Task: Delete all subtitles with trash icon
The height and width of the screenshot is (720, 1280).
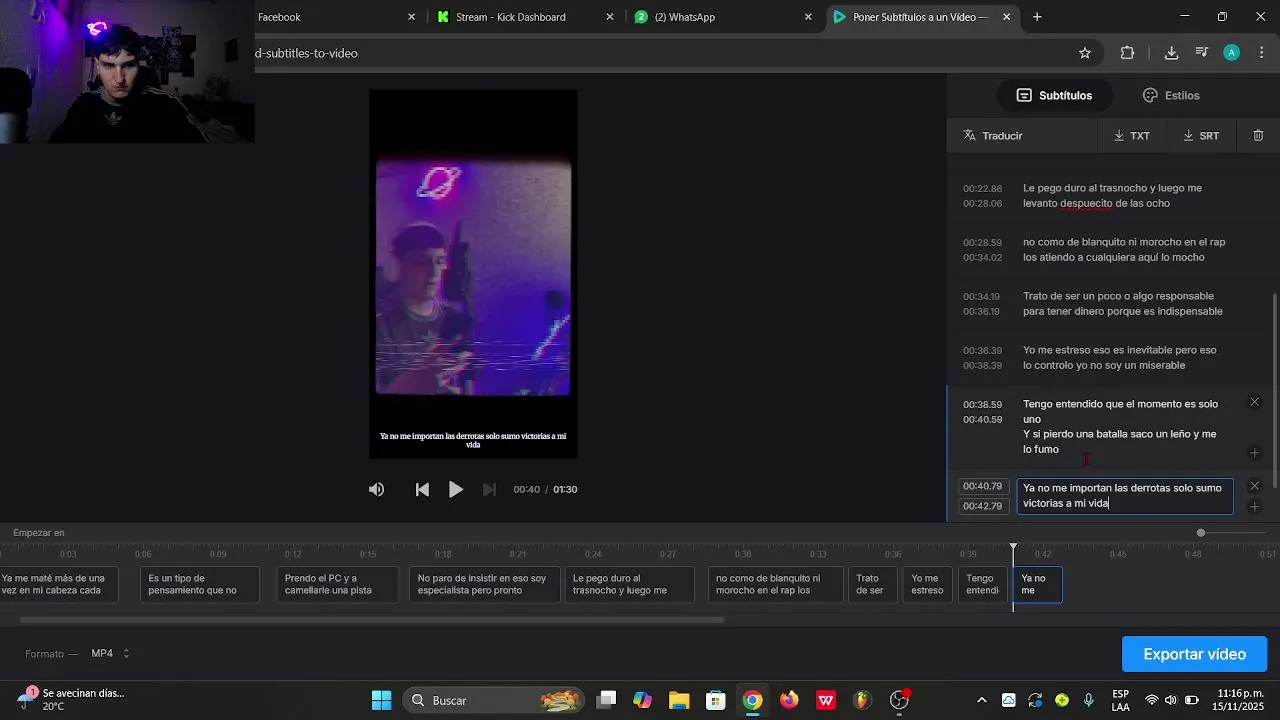Action: point(1258,135)
